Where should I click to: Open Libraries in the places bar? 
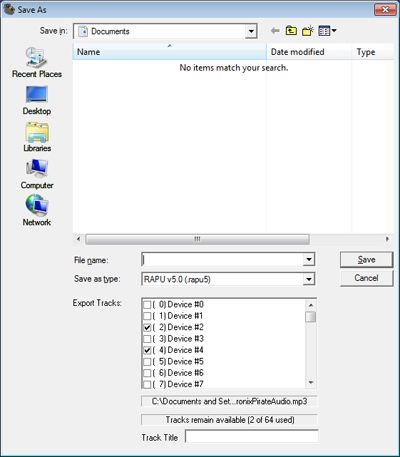(x=37, y=138)
